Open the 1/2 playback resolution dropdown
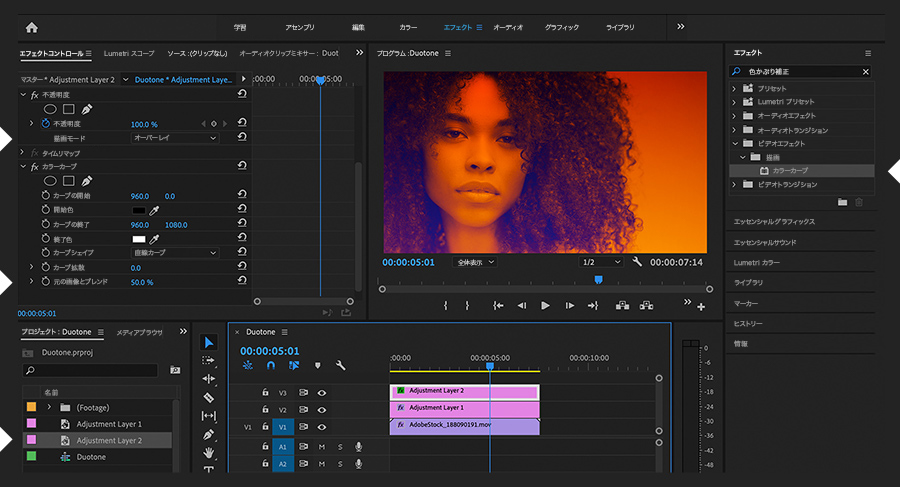The image size is (900, 487). [x=601, y=262]
